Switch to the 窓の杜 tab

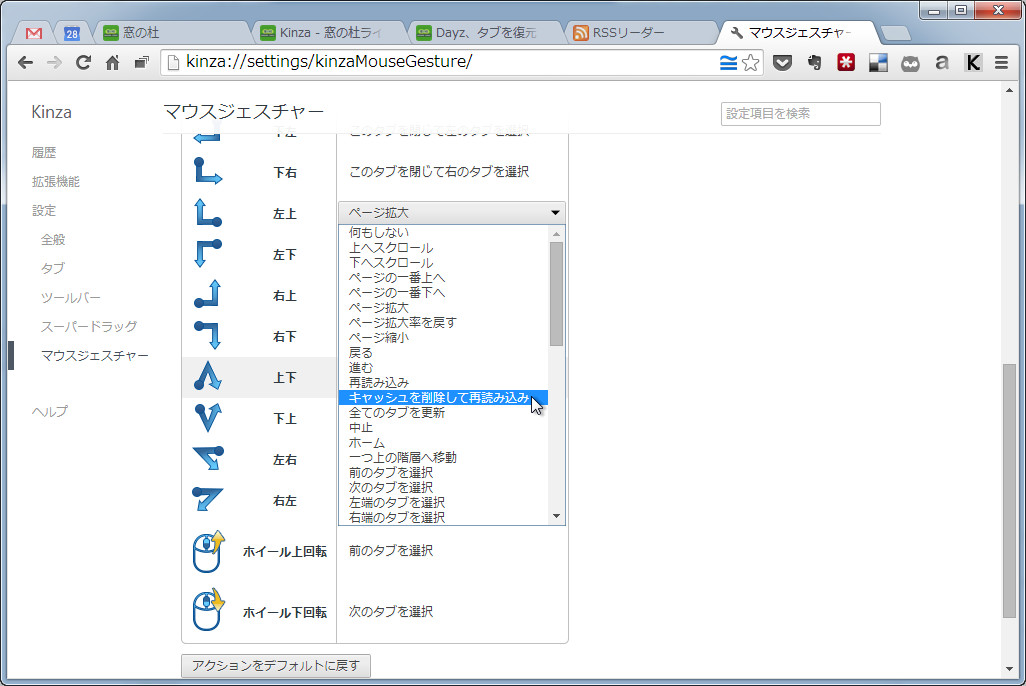coord(171,33)
